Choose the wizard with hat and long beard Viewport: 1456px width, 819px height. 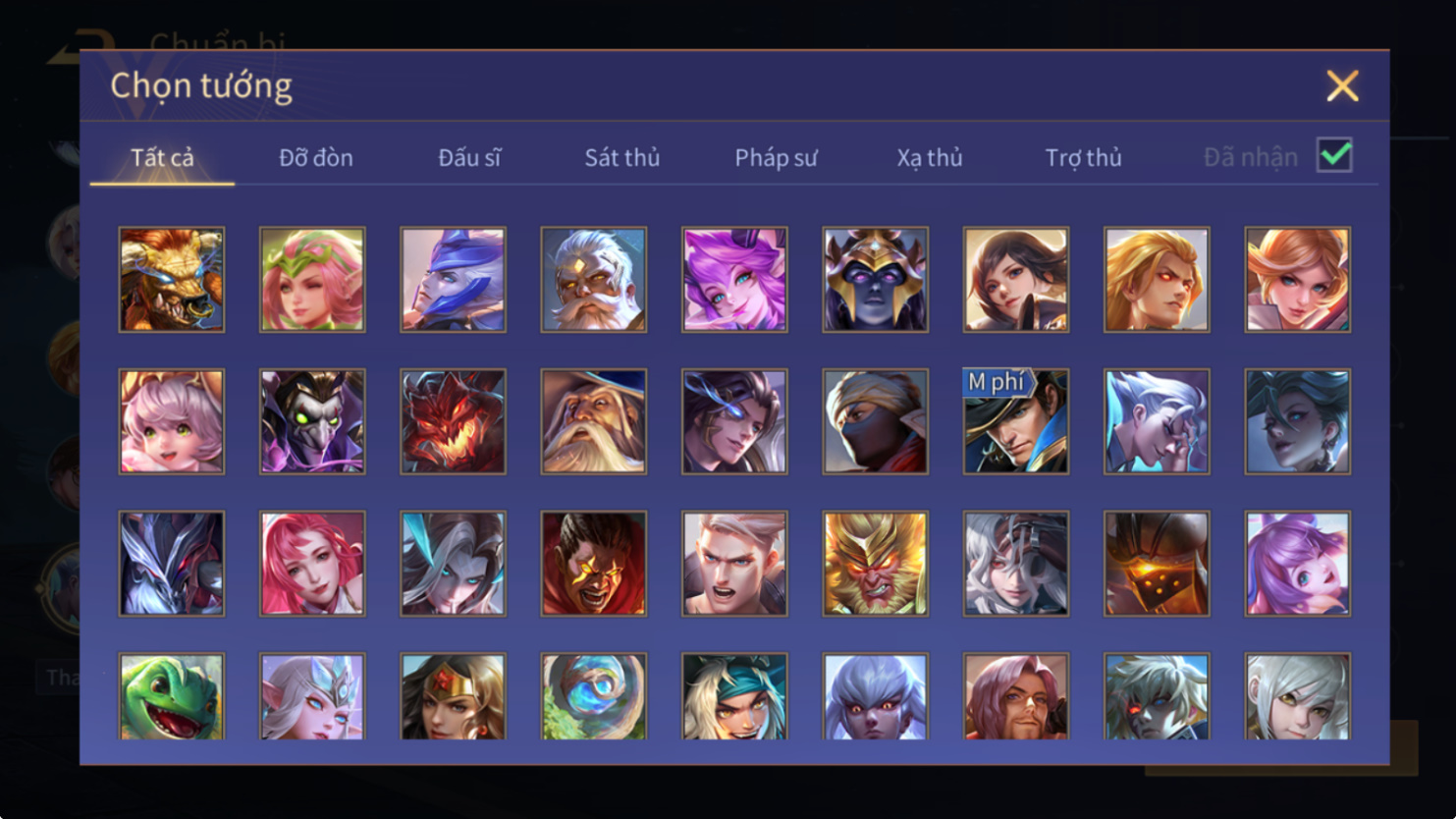594,421
